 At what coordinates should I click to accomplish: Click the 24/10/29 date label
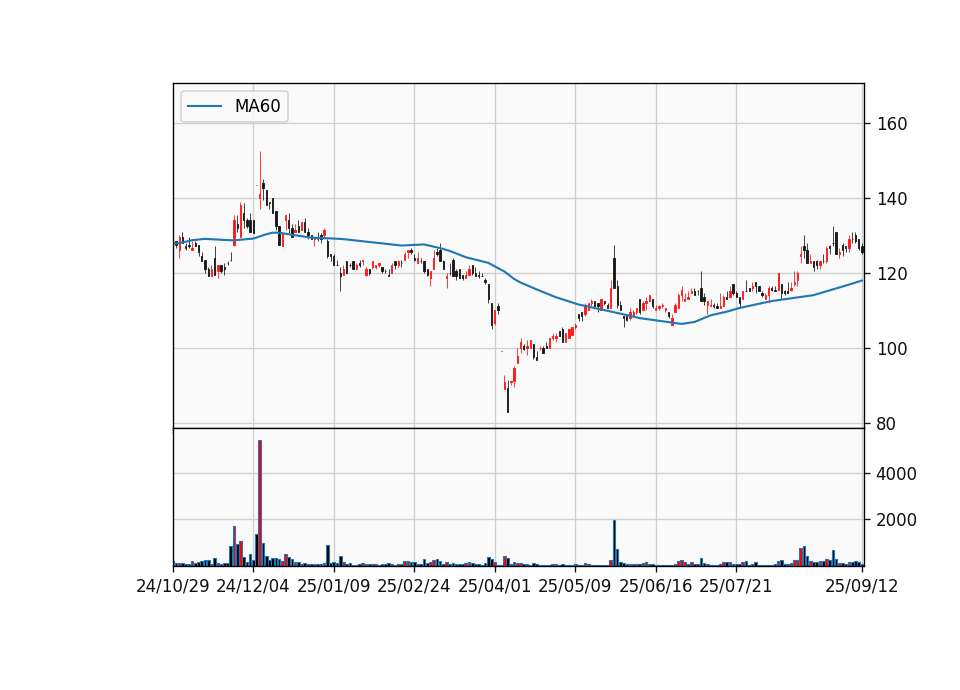coord(173,586)
